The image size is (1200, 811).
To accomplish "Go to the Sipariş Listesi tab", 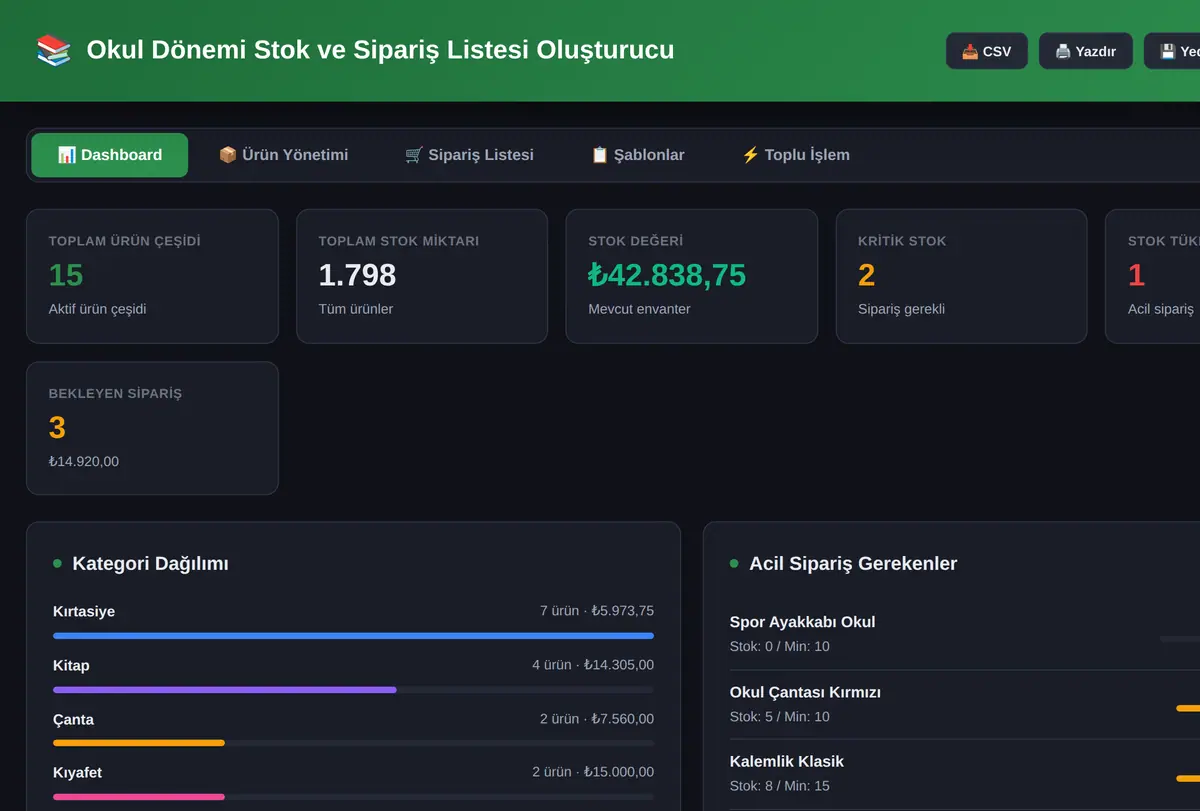I will pyautogui.click(x=469, y=155).
